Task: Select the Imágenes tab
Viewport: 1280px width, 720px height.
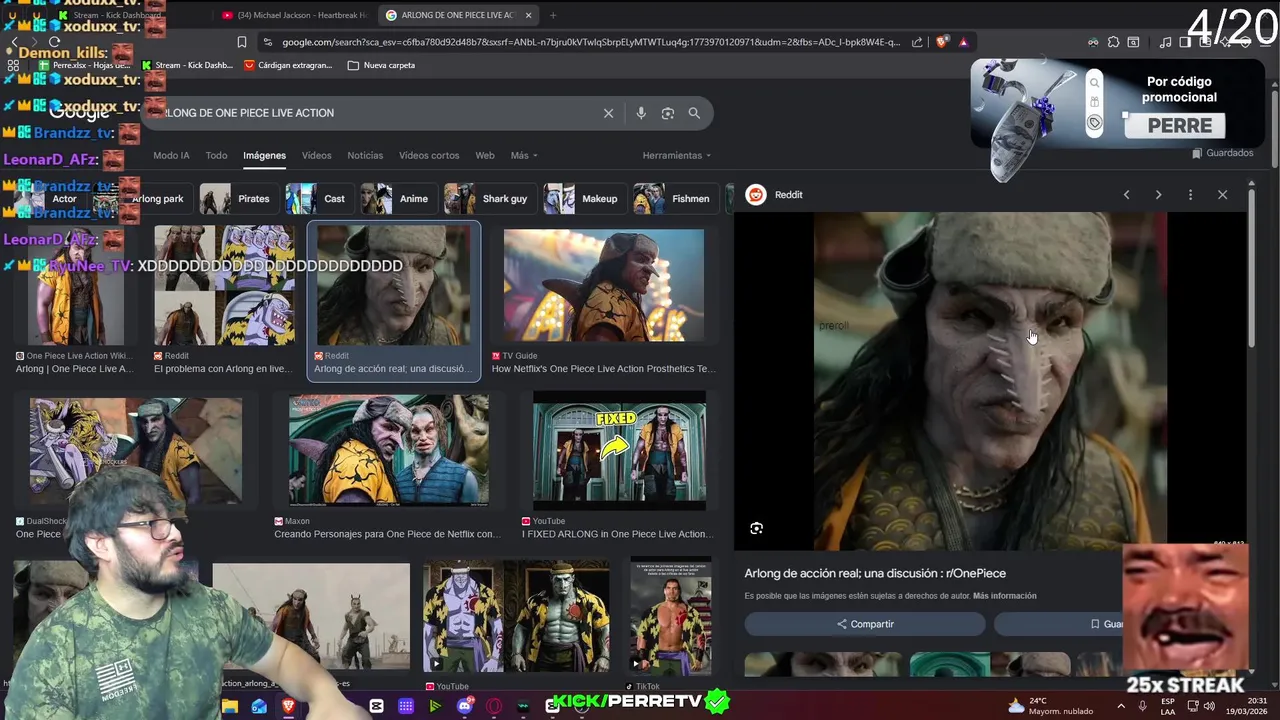Action: point(264,155)
